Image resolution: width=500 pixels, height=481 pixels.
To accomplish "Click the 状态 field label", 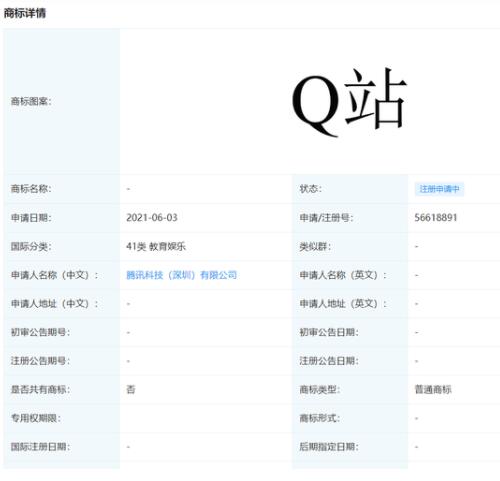I will tap(310, 189).
